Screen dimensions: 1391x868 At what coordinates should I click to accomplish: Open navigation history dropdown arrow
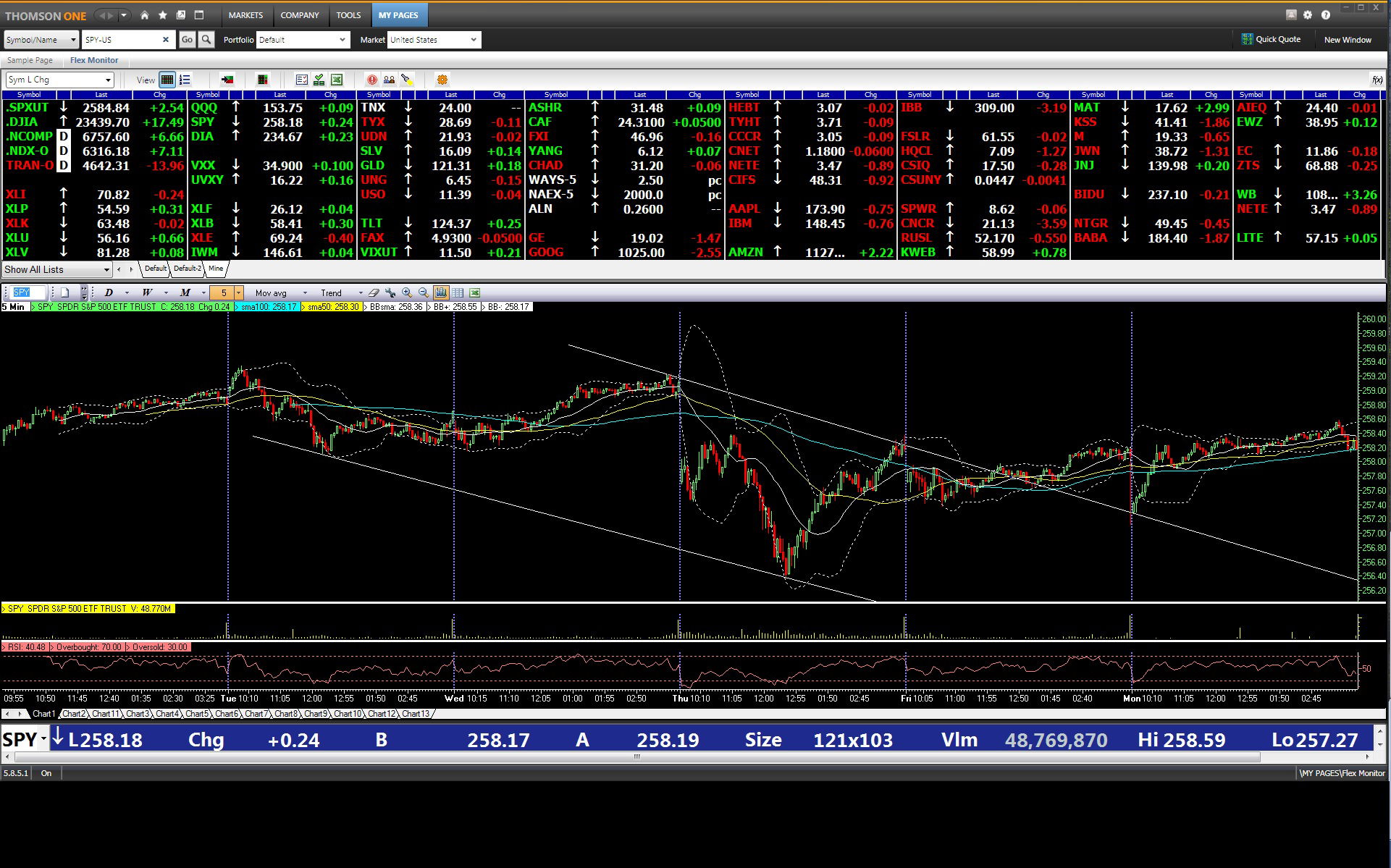click(124, 15)
